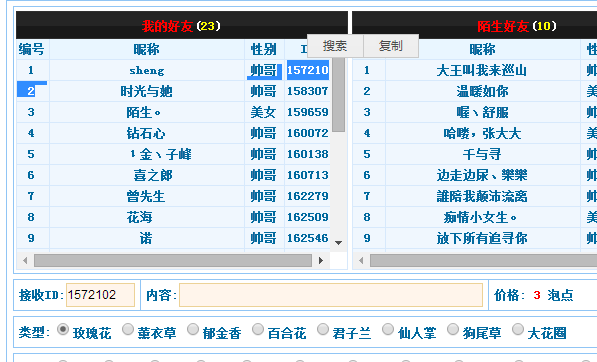Click nickname 喜之郎
Screen dimensions: 597x362
tap(153, 175)
